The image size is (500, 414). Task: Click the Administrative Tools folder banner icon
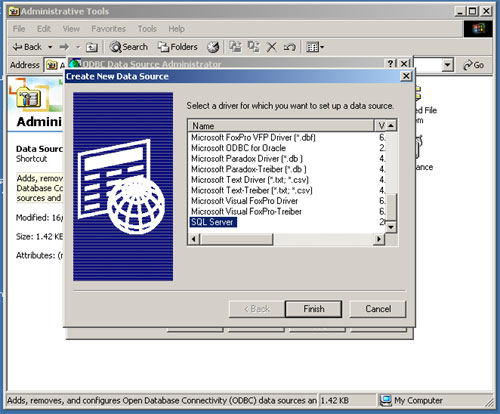pyautogui.click(x=29, y=97)
